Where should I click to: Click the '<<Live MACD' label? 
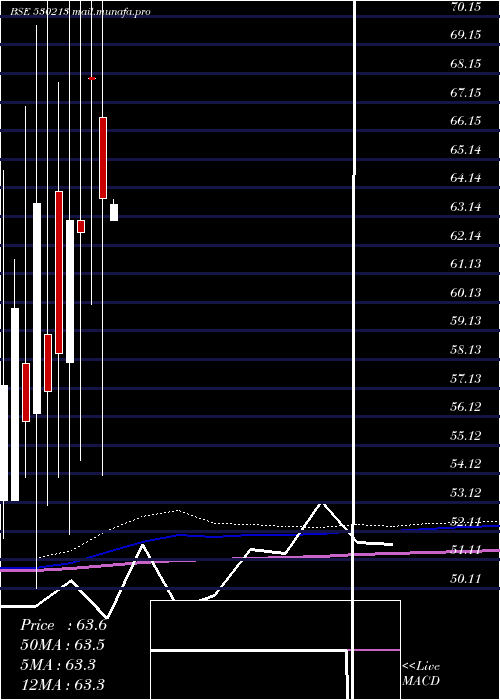pos(421,673)
